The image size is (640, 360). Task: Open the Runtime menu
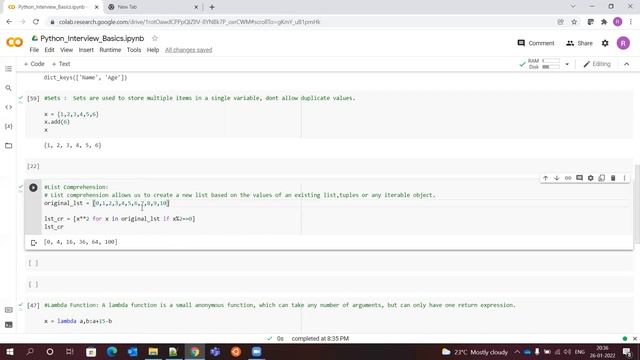point(110,50)
